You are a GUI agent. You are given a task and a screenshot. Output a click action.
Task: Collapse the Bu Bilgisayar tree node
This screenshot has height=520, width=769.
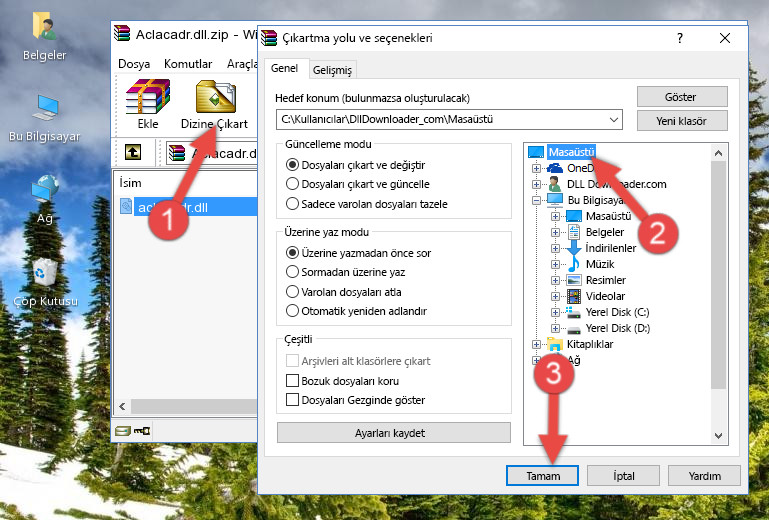click(x=536, y=200)
